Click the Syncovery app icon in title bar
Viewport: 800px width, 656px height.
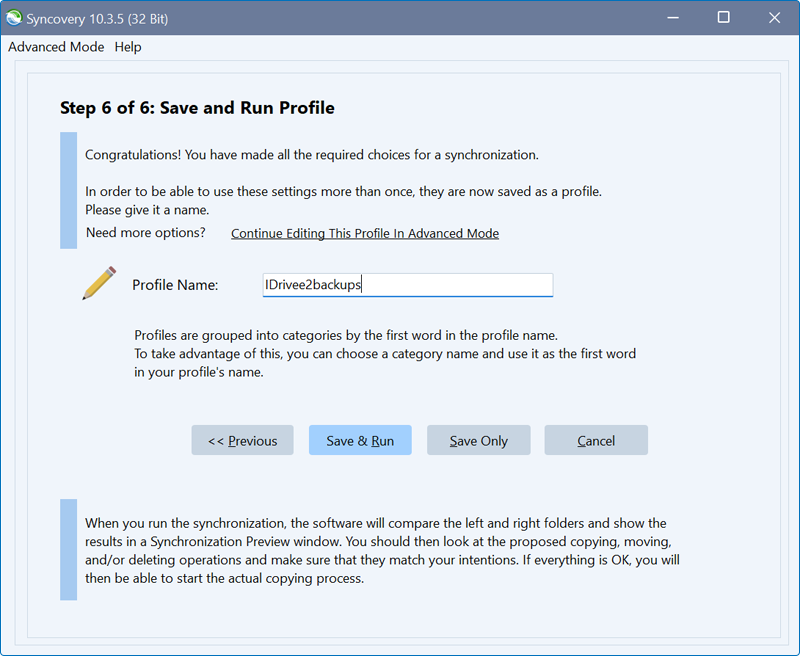(x=14, y=18)
